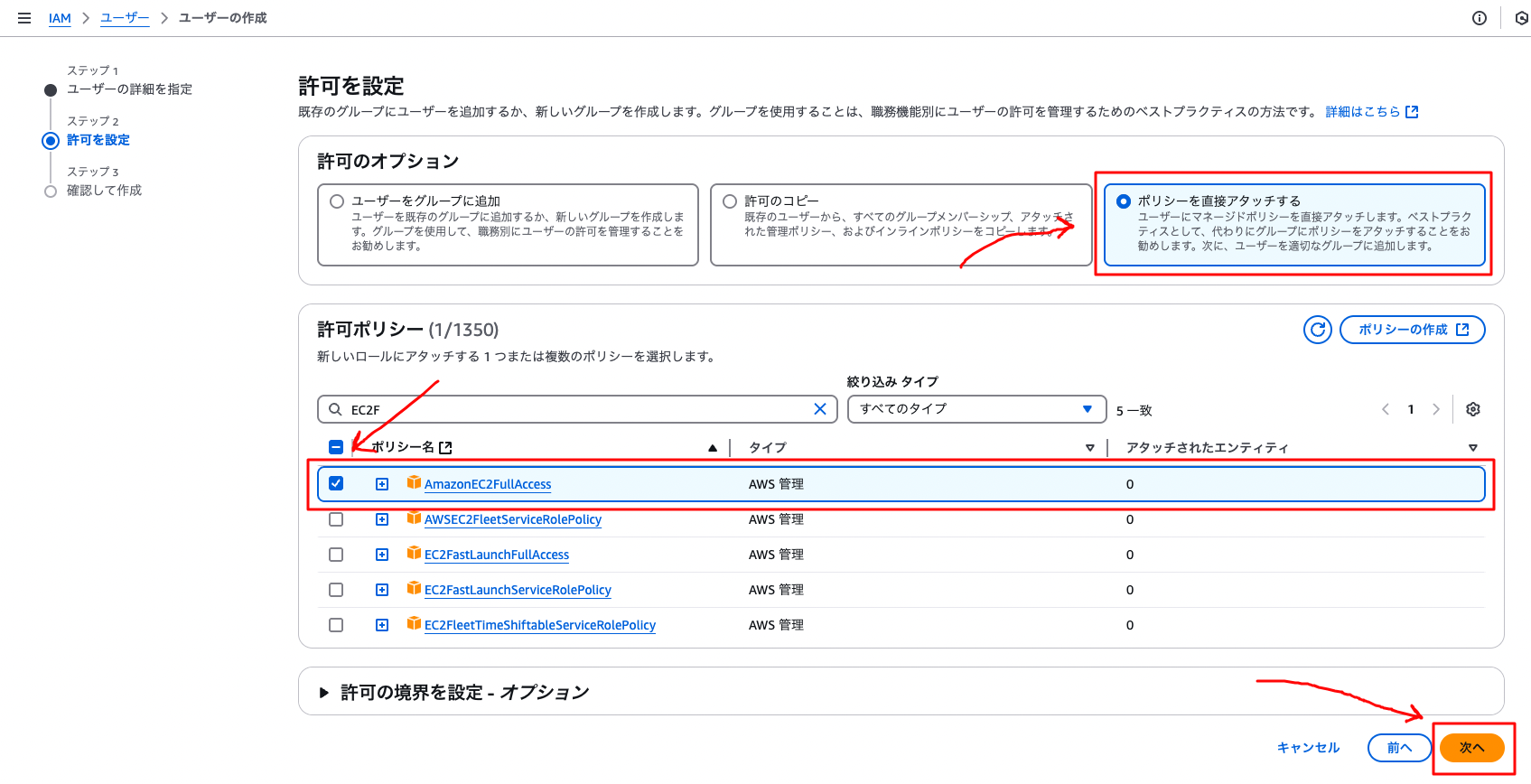Toggle the select-all policies checkbox
The image size is (1531, 784).
pyautogui.click(x=336, y=447)
